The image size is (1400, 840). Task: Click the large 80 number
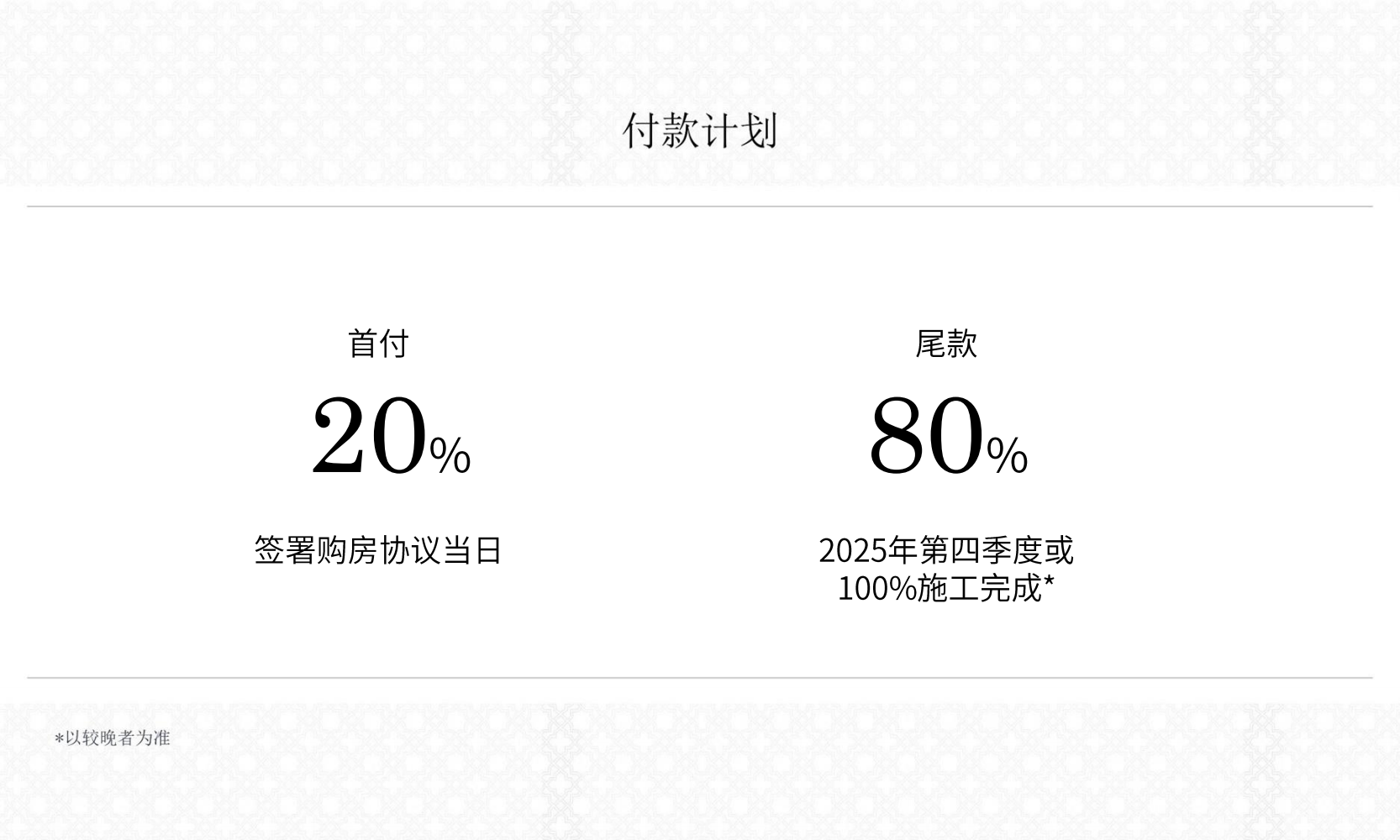926,437
